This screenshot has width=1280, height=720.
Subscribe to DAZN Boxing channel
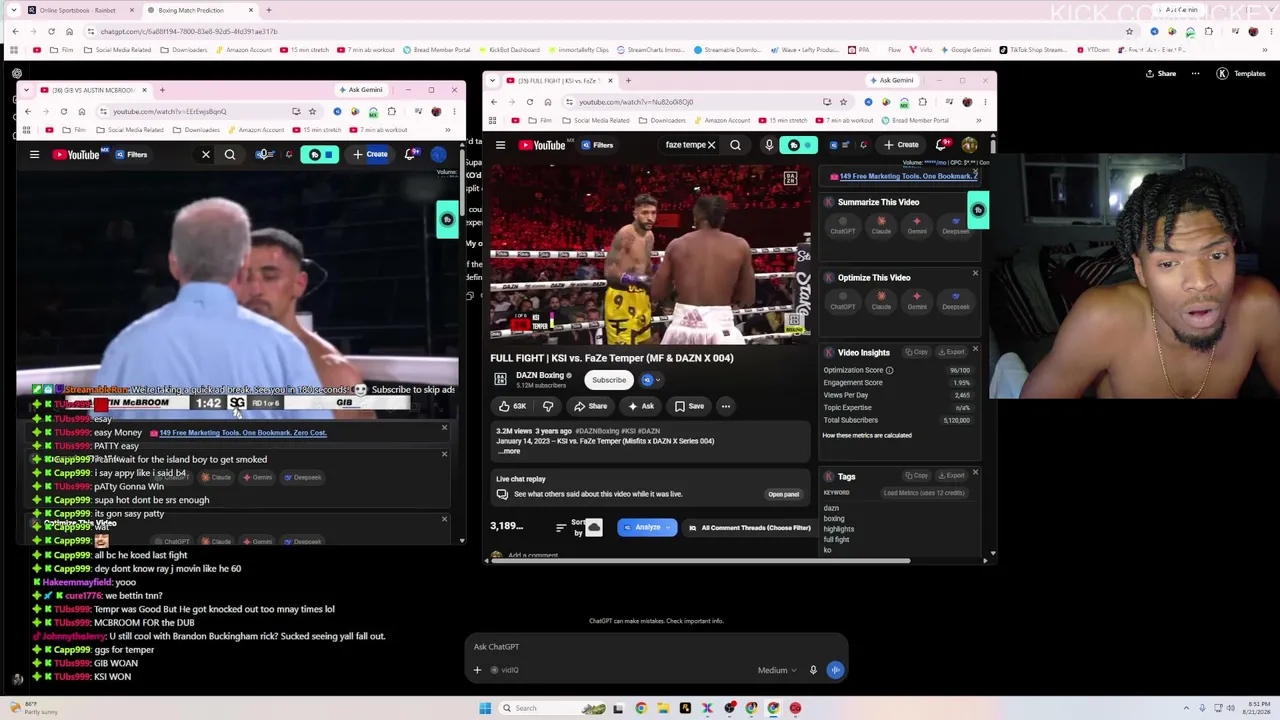608,380
